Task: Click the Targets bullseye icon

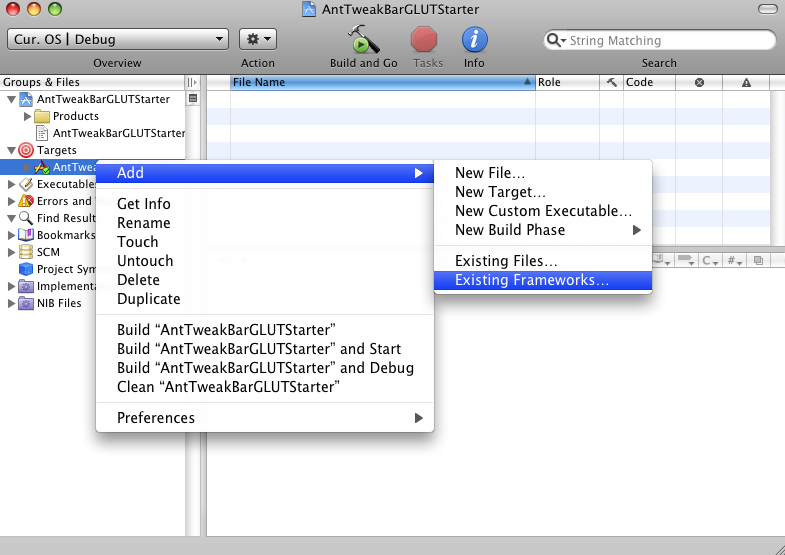Action: (x=26, y=150)
